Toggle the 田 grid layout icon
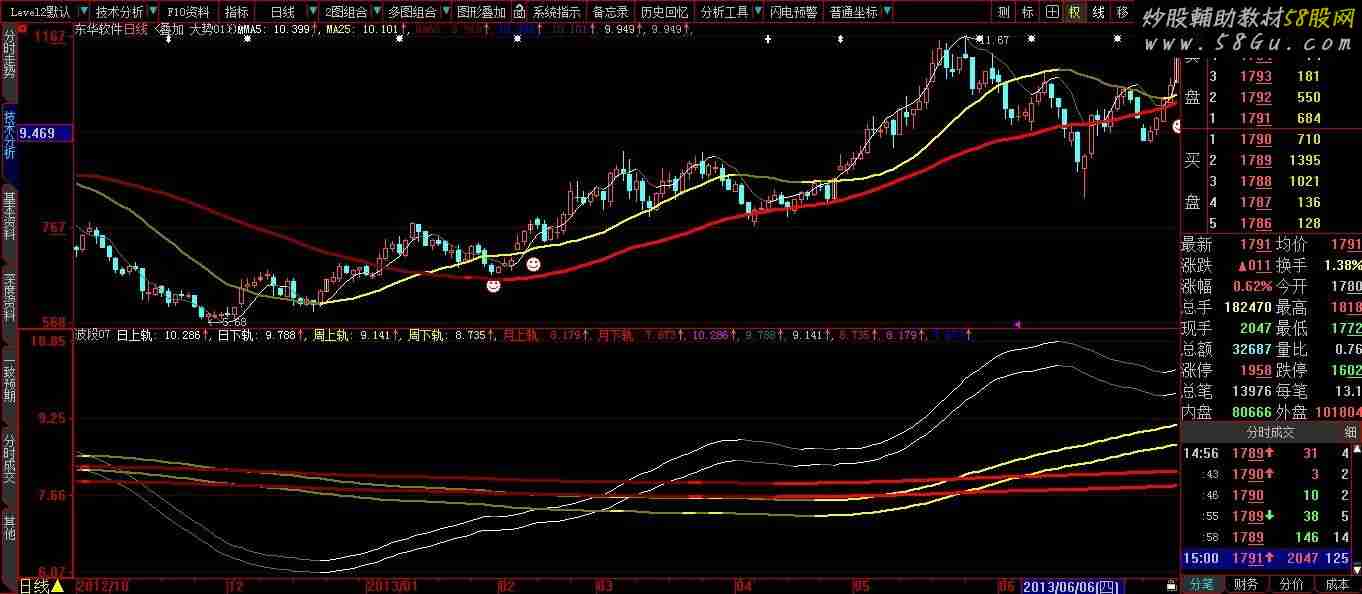1362x594 pixels. pos(1051,12)
